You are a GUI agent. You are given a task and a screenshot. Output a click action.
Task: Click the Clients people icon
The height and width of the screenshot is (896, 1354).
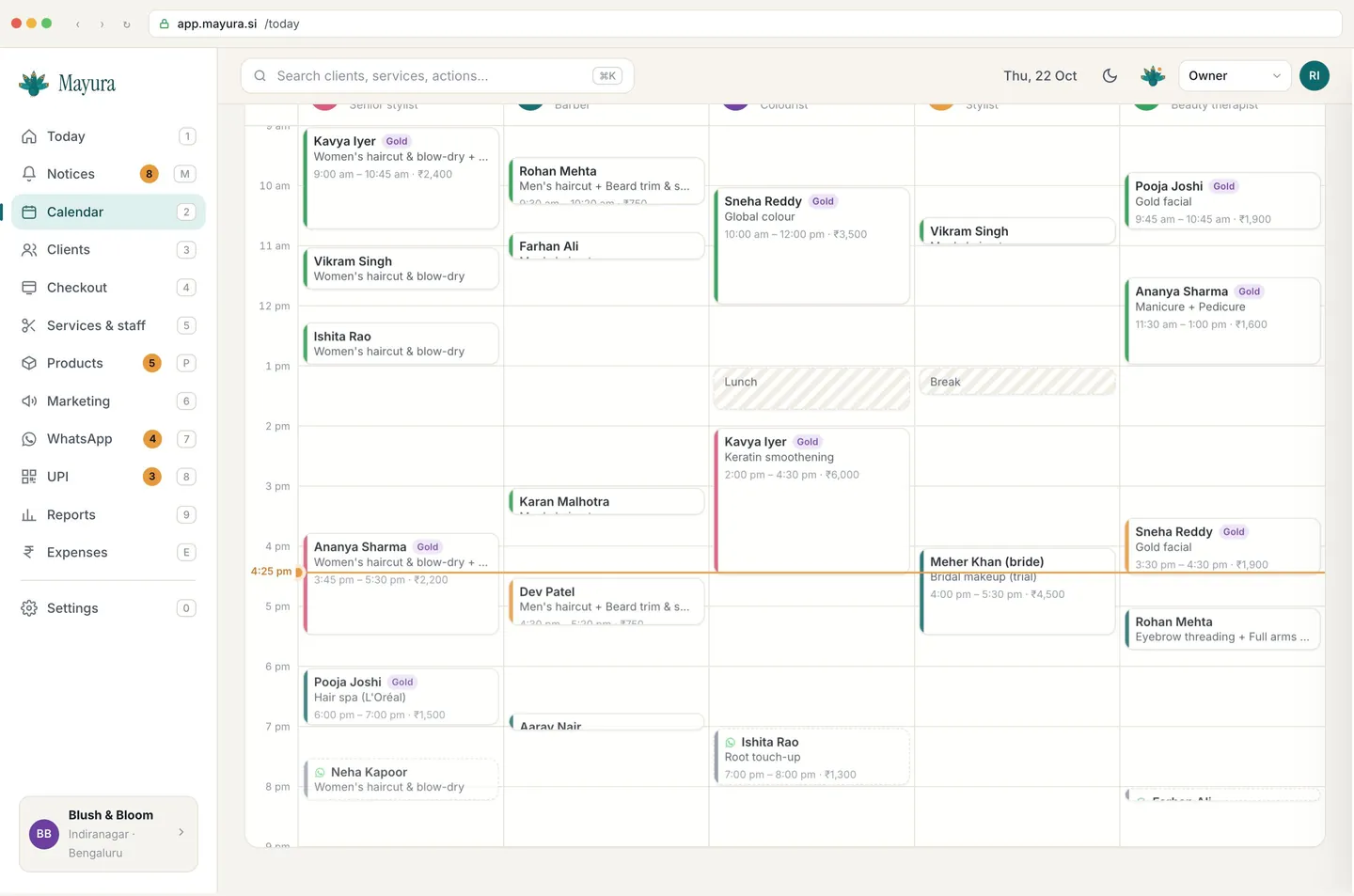click(x=29, y=250)
